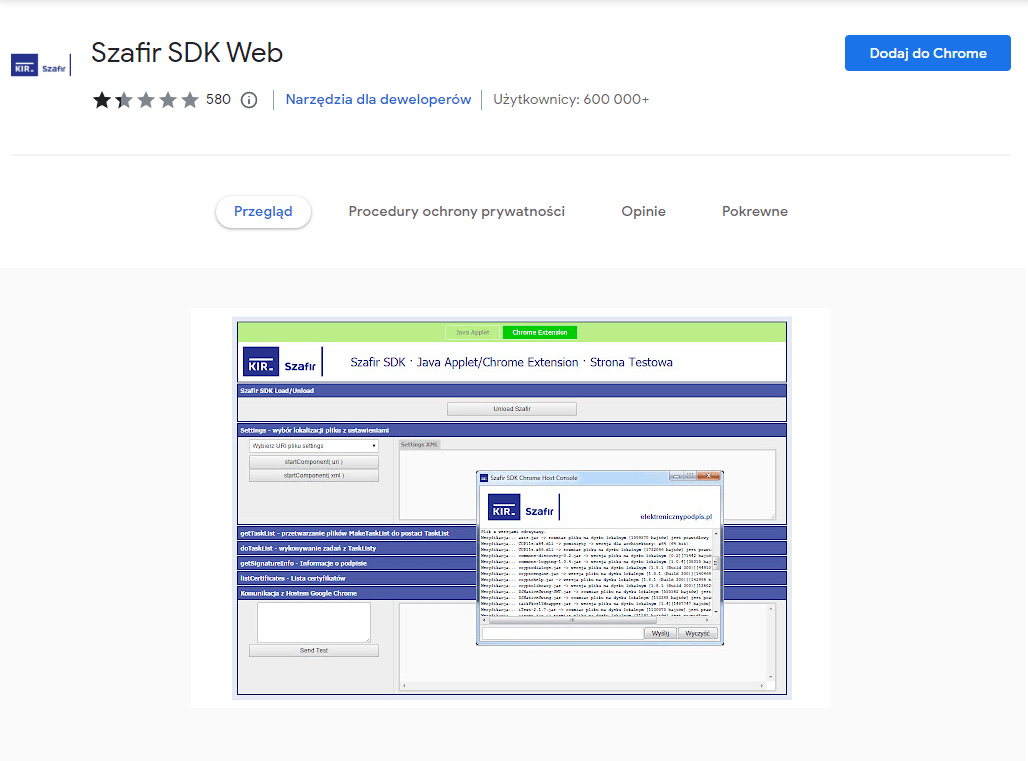Click the KIR Szafir extension logo
The width and height of the screenshot is (1028, 761).
[41, 66]
